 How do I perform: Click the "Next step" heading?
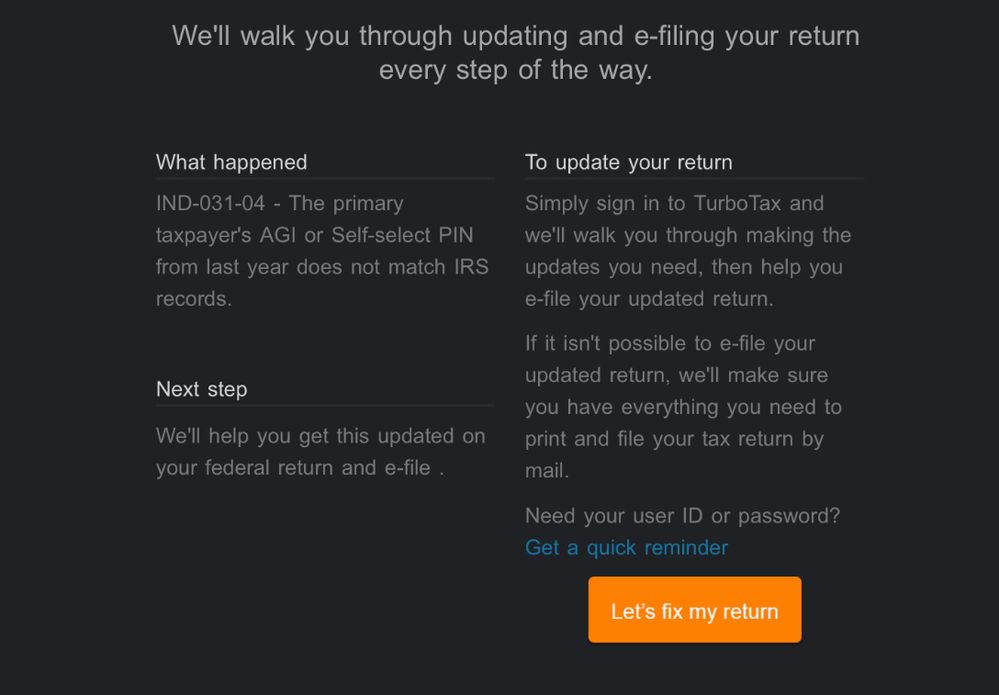click(x=201, y=389)
